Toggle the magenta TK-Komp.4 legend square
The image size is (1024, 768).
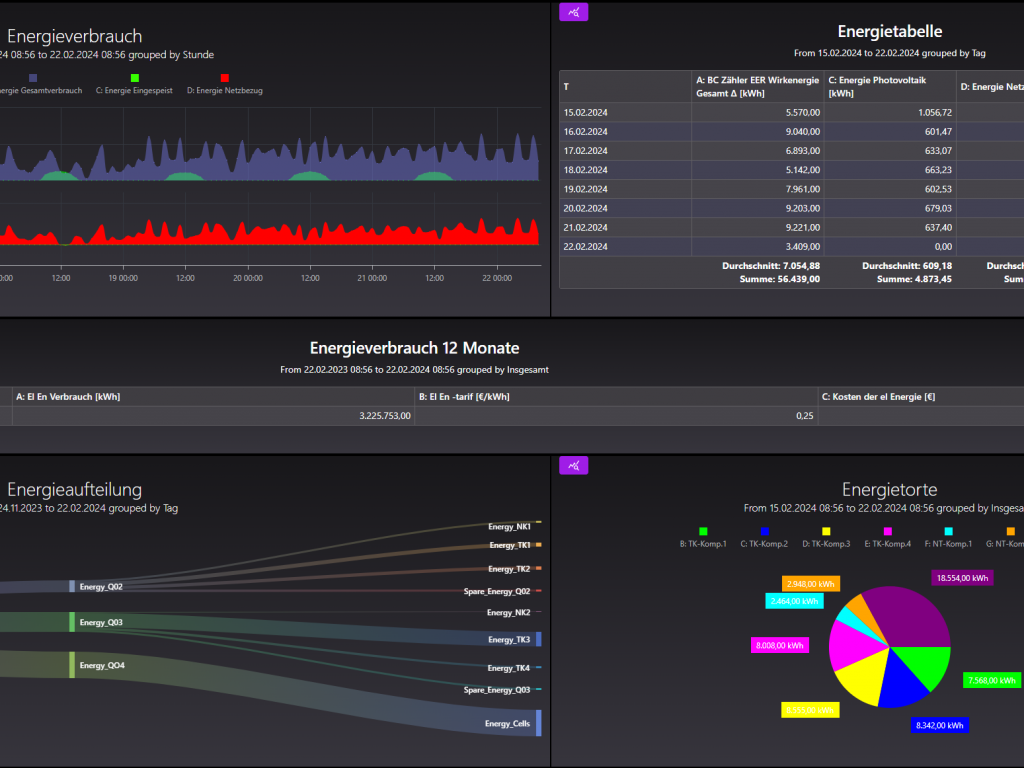886,531
